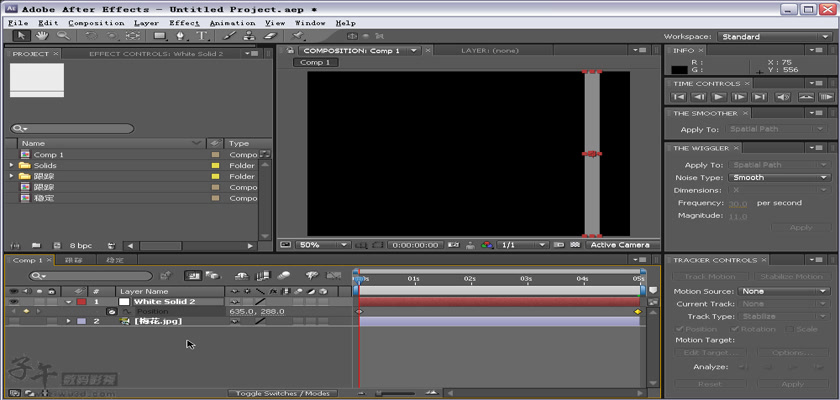Select the Clone Stamp tool

[249, 36]
